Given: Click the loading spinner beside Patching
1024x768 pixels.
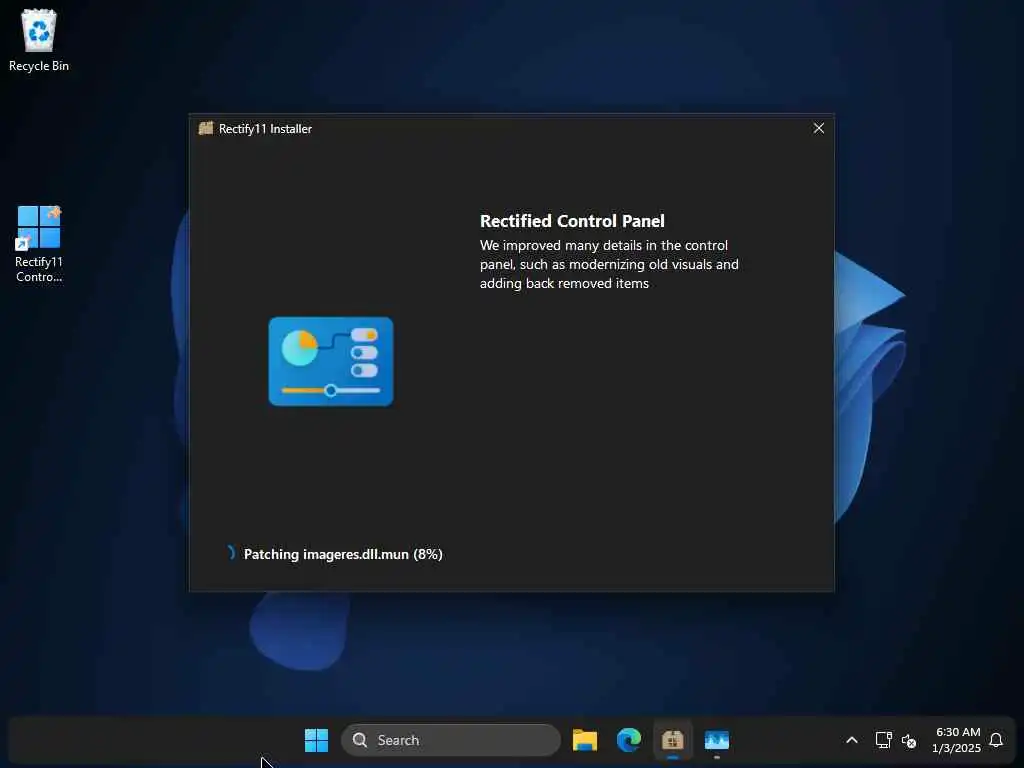Looking at the screenshot, I should point(230,553).
